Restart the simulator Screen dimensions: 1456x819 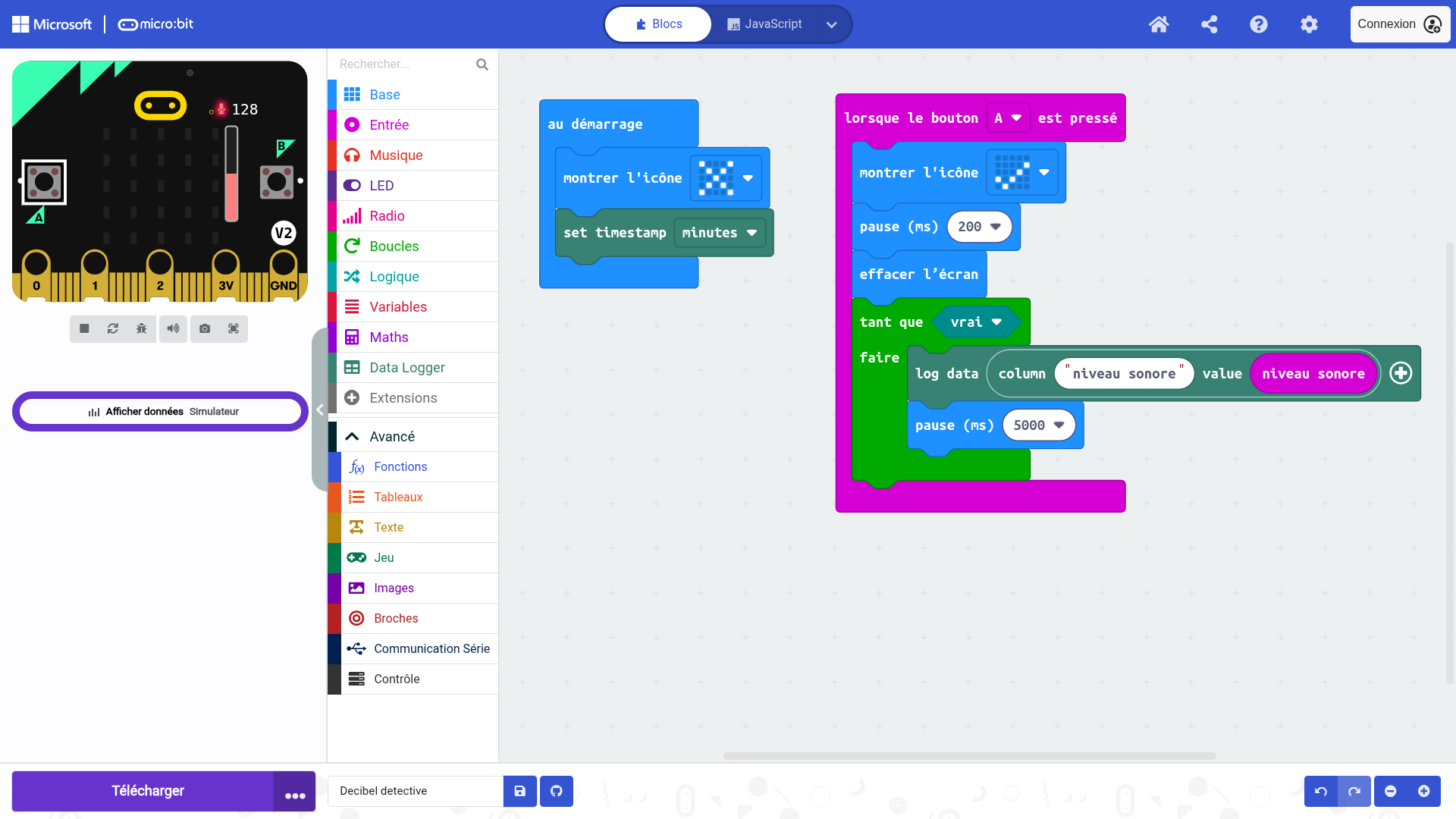pyautogui.click(x=113, y=329)
